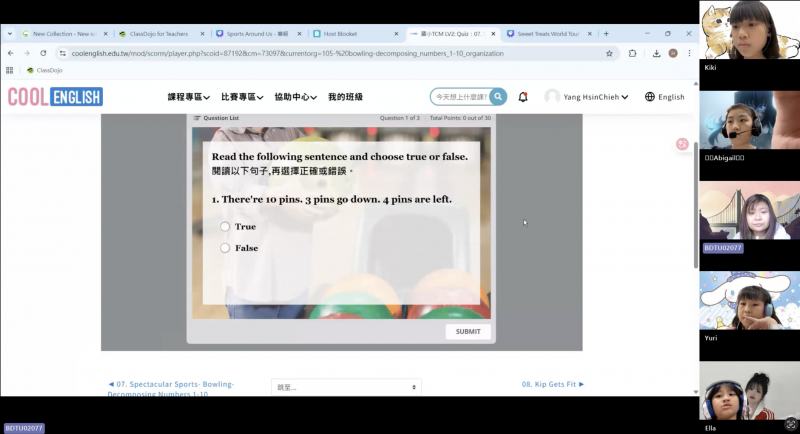The image size is (800, 434).
Task: Select the False radio button
Action: (225, 248)
